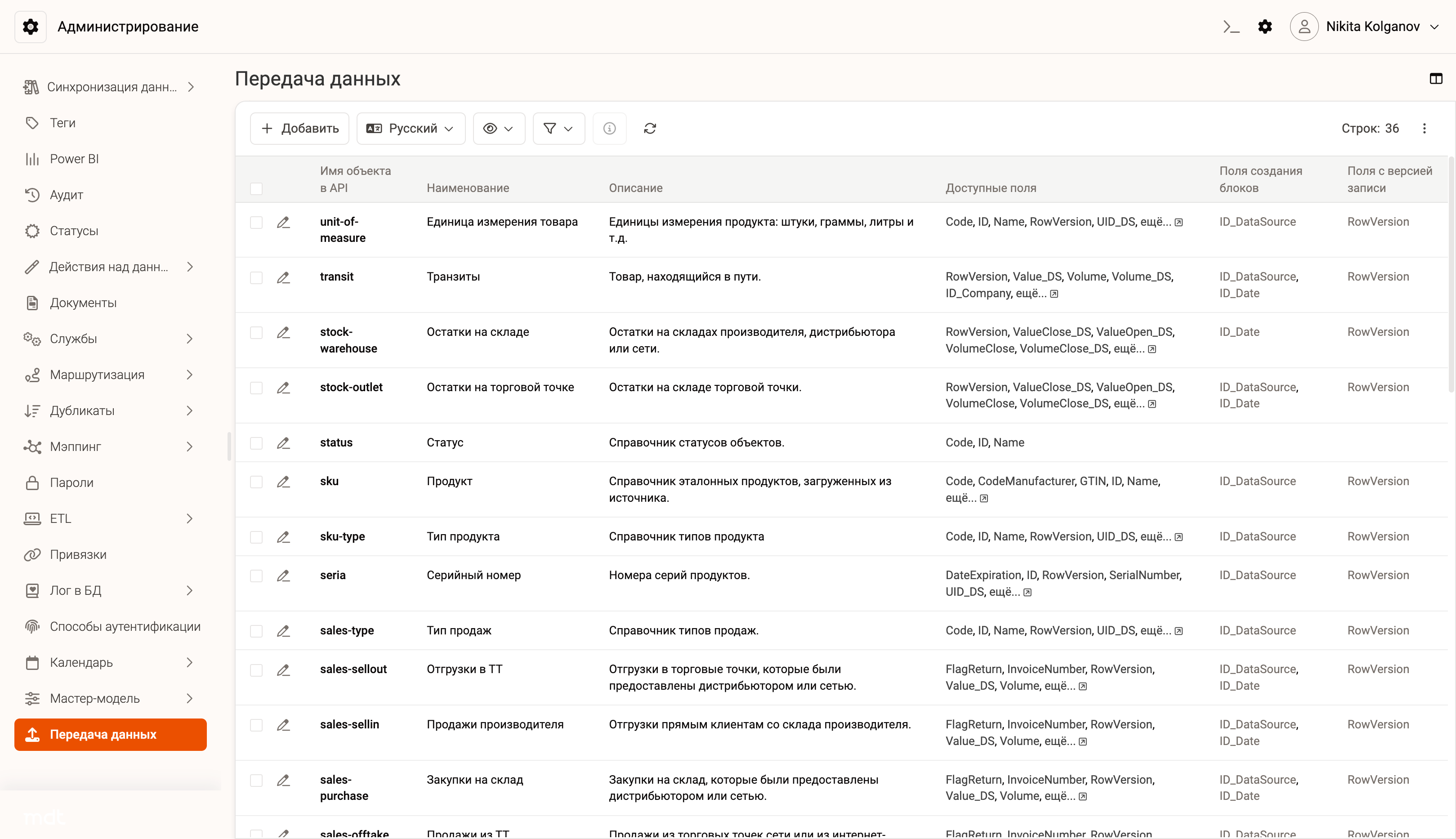Viewport: 1456px width, 839px height.
Task: Open Аудит in the sidebar
Action: click(x=66, y=195)
